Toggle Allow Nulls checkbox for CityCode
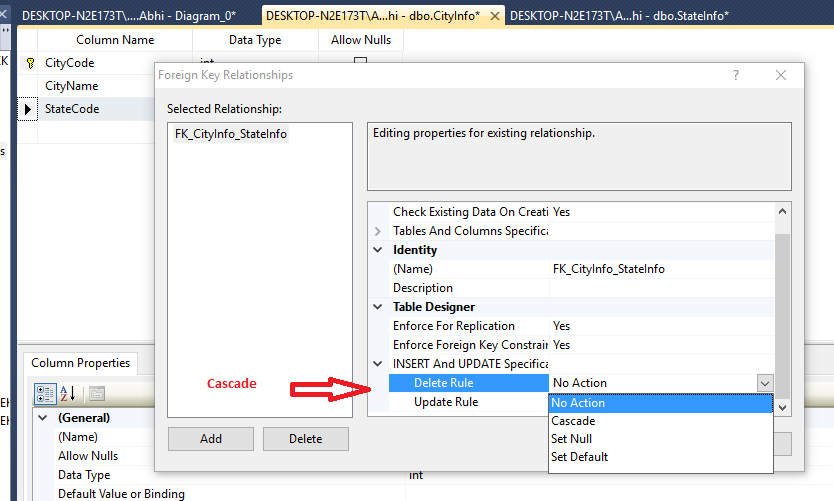This screenshot has height=501, width=834. [360, 63]
